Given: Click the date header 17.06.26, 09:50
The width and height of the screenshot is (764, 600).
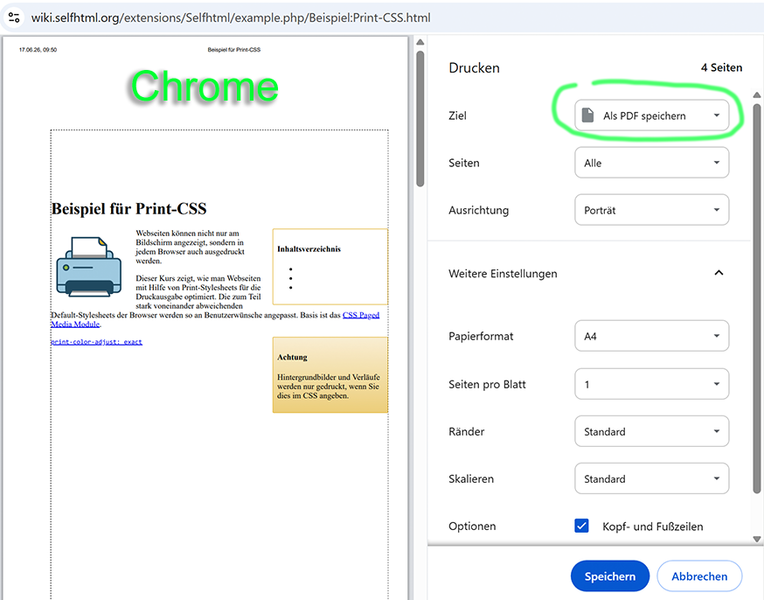Looking at the screenshot, I should [x=38, y=50].
